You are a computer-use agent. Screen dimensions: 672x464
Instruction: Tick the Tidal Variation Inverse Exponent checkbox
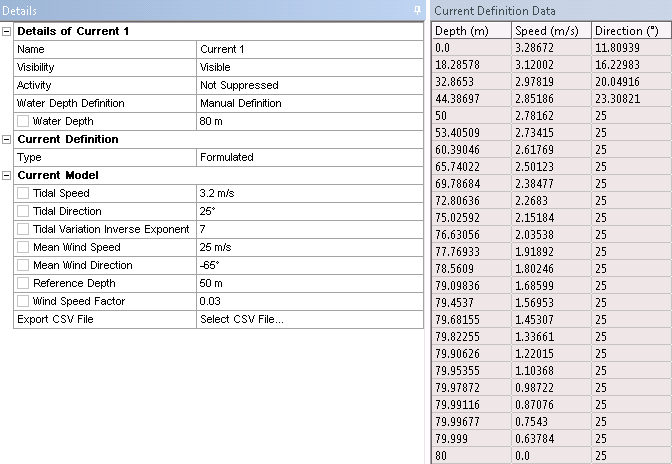point(23,229)
